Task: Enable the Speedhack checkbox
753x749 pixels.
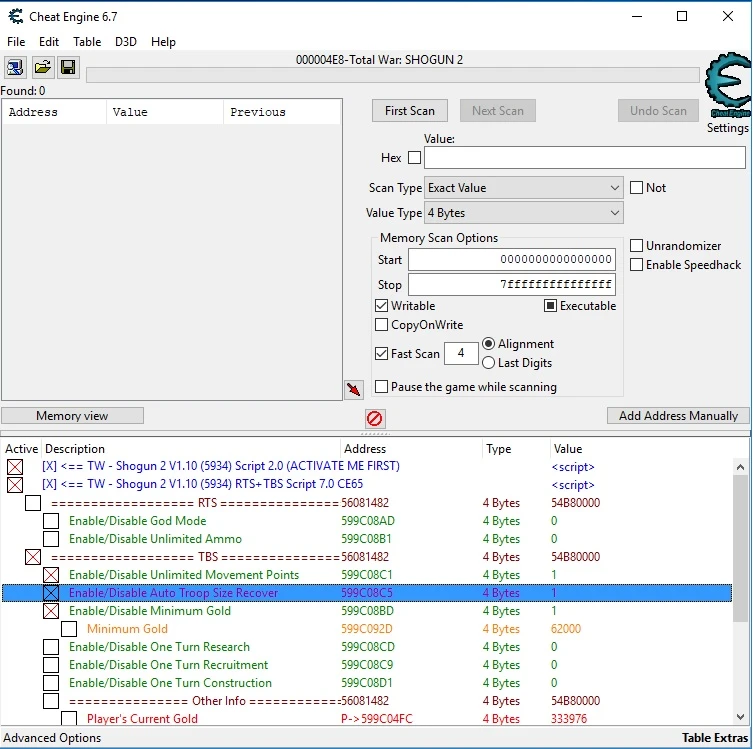Action: pyautogui.click(x=637, y=265)
